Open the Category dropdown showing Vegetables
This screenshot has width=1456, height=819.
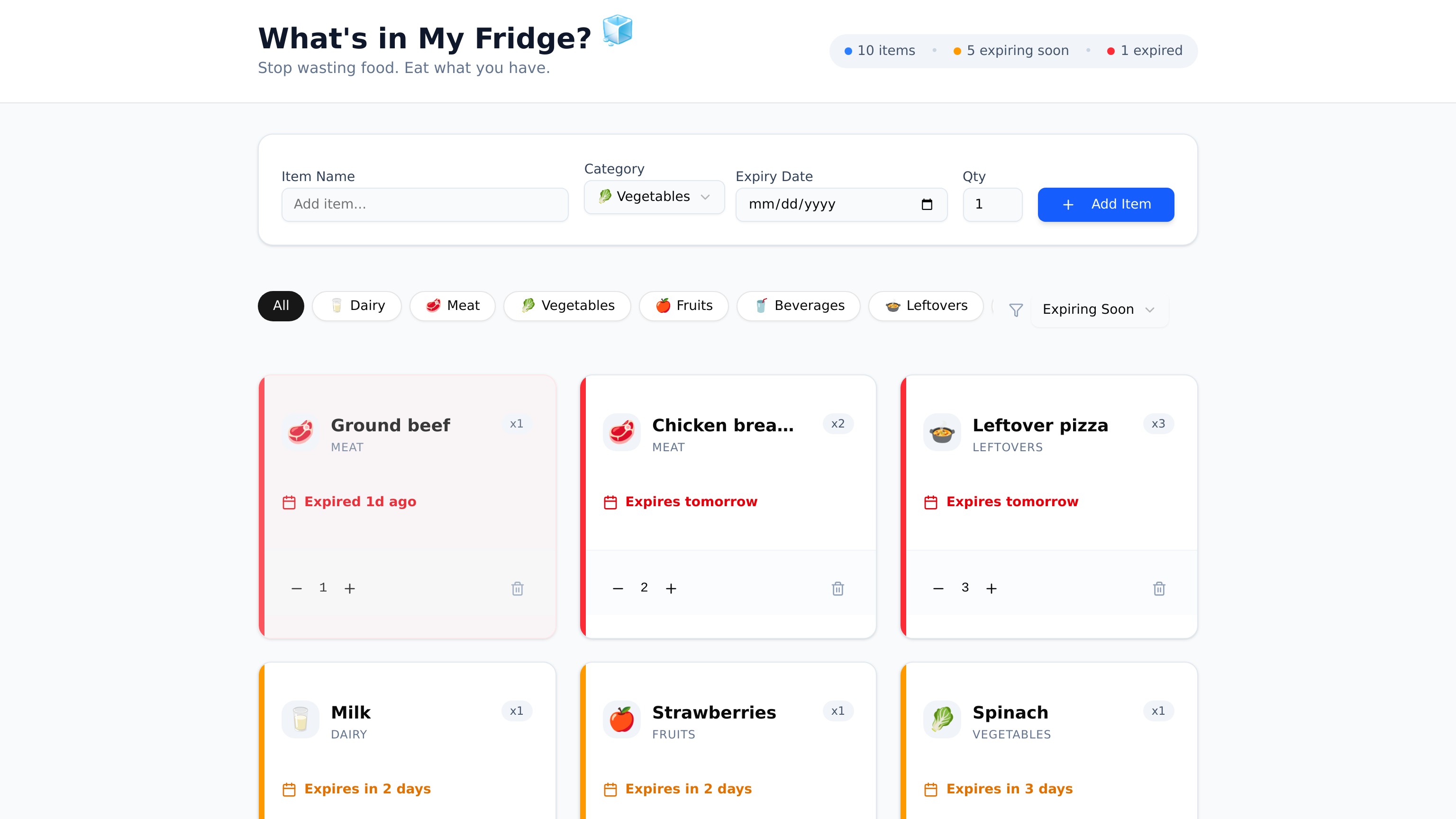(x=654, y=197)
